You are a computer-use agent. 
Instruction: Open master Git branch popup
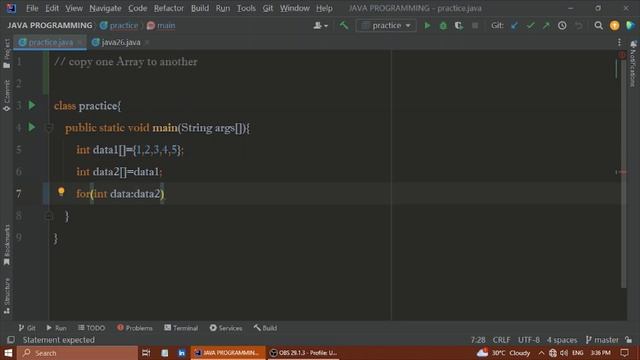pyautogui.click(x=602, y=340)
